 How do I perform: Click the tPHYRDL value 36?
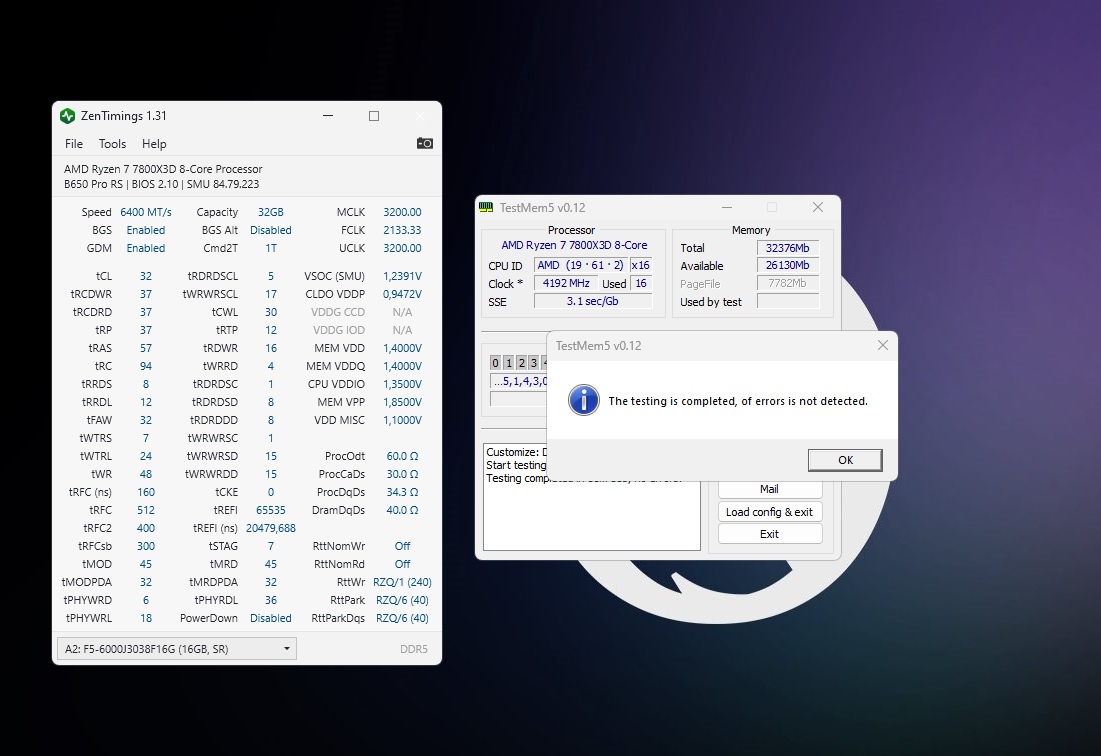(271, 600)
